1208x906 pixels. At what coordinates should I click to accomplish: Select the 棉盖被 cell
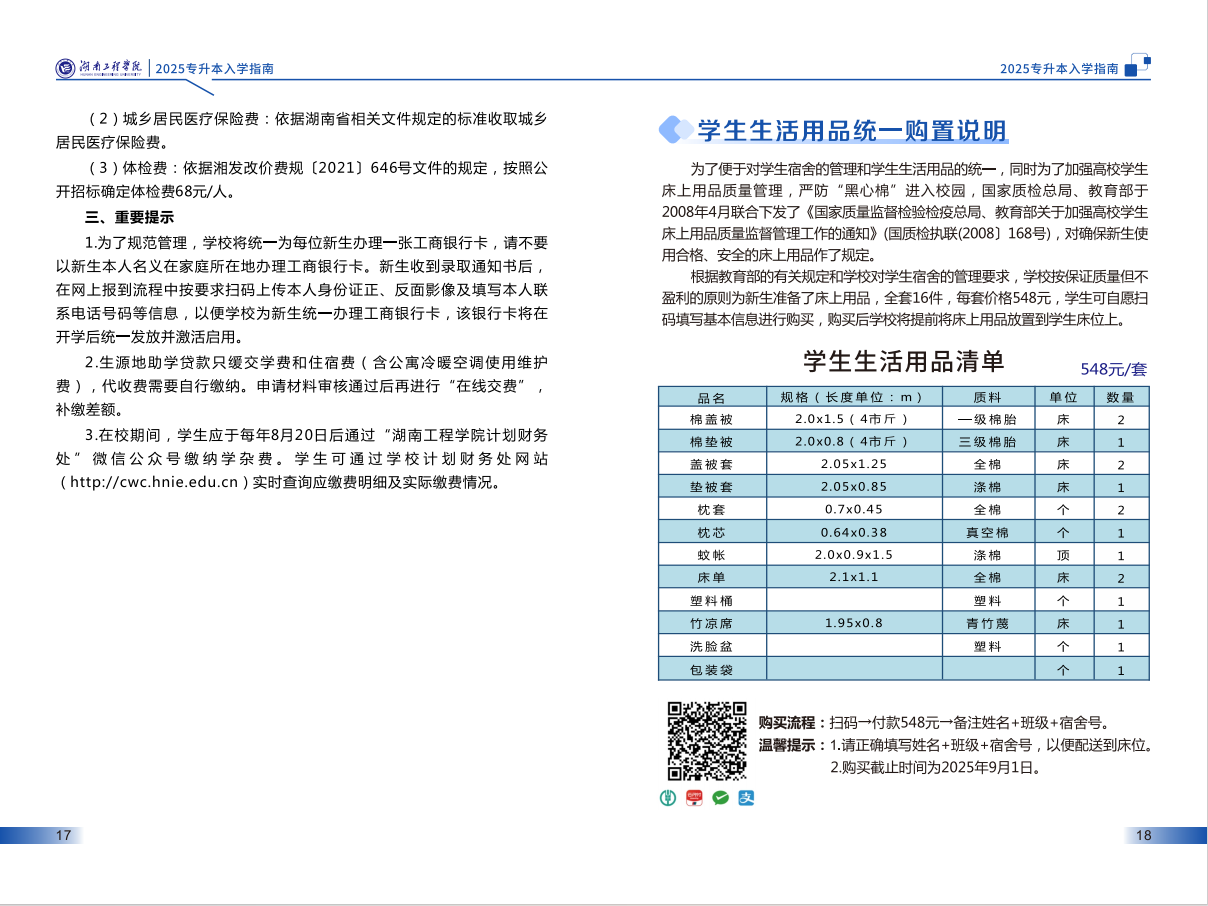coord(712,419)
